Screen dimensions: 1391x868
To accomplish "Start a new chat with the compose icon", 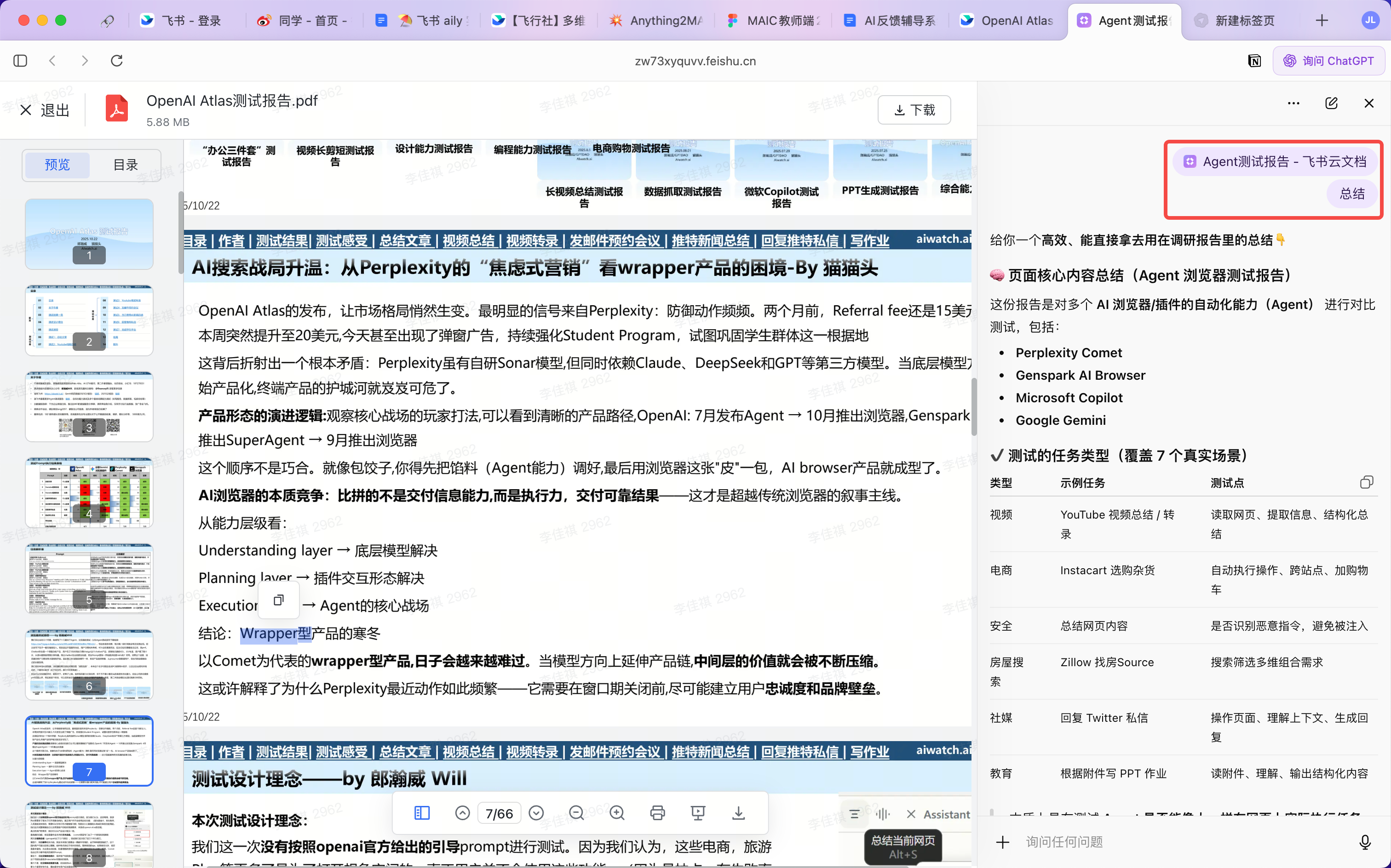I will (x=1331, y=103).
